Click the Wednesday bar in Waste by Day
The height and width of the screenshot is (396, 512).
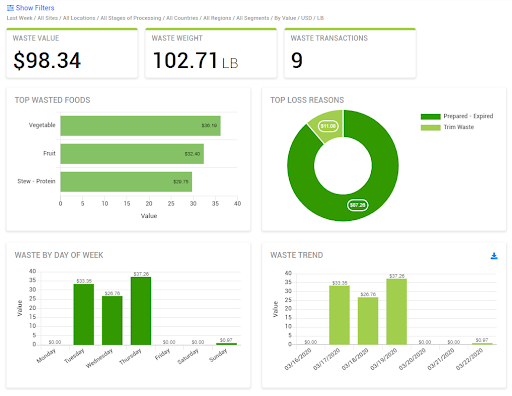click(112, 320)
